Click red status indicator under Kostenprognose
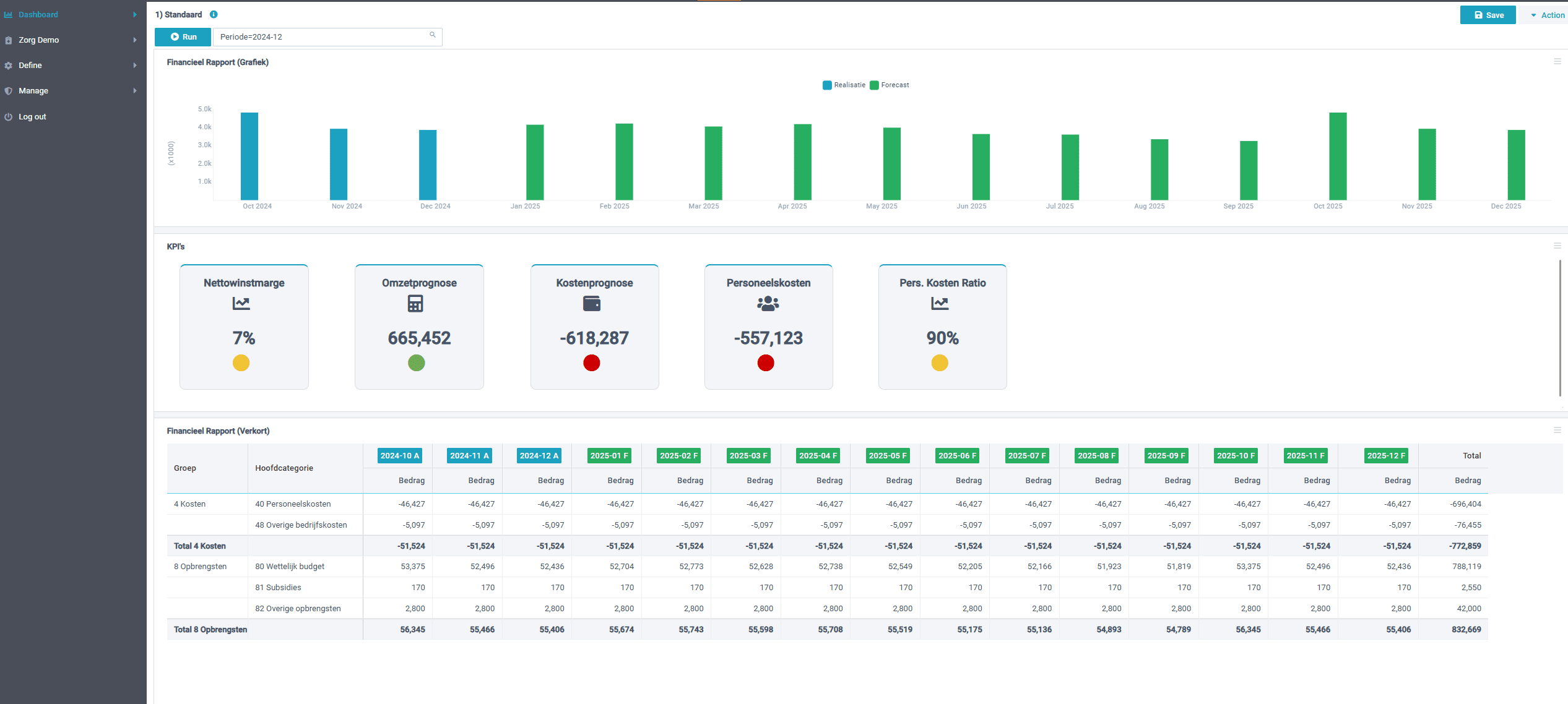1568x704 pixels. coord(591,363)
